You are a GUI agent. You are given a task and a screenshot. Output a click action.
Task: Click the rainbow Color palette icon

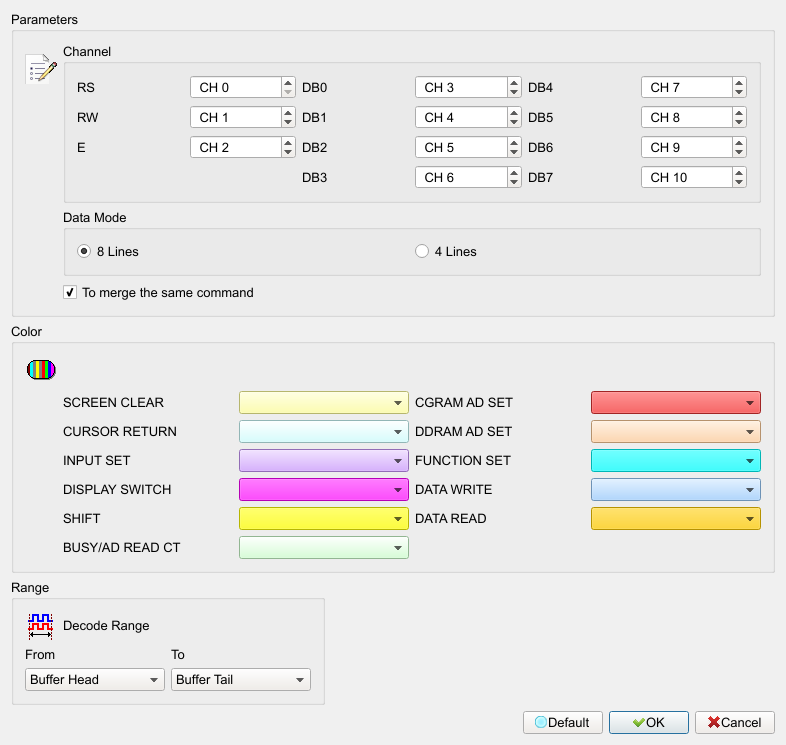coord(41,369)
